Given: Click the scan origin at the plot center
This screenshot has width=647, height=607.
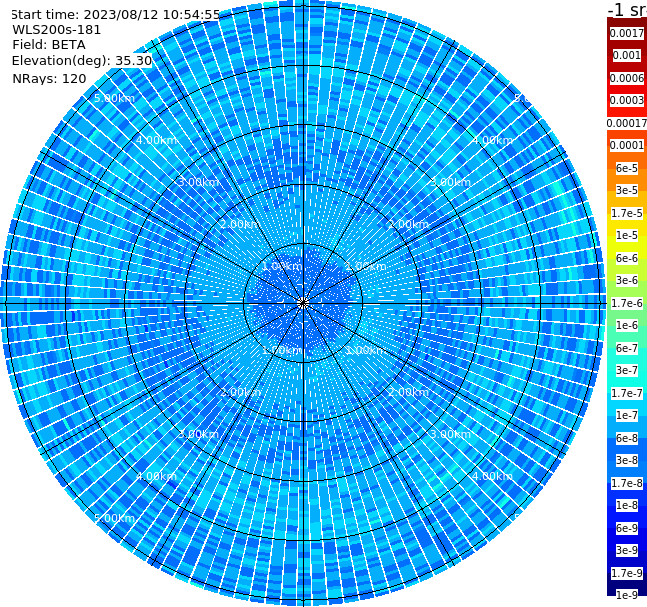Looking at the screenshot, I should tap(303, 303).
